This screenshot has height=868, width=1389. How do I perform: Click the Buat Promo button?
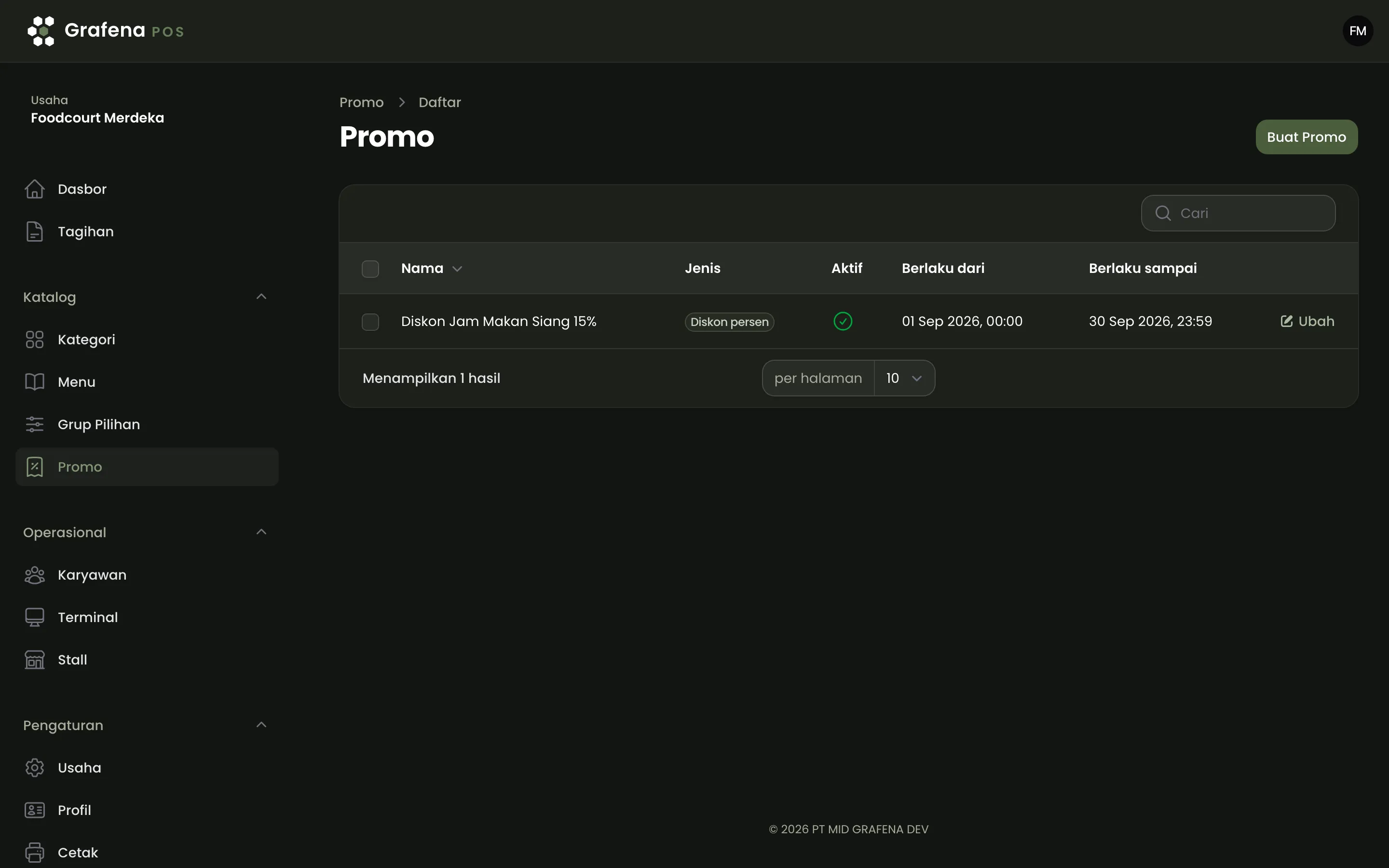click(1307, 137)
